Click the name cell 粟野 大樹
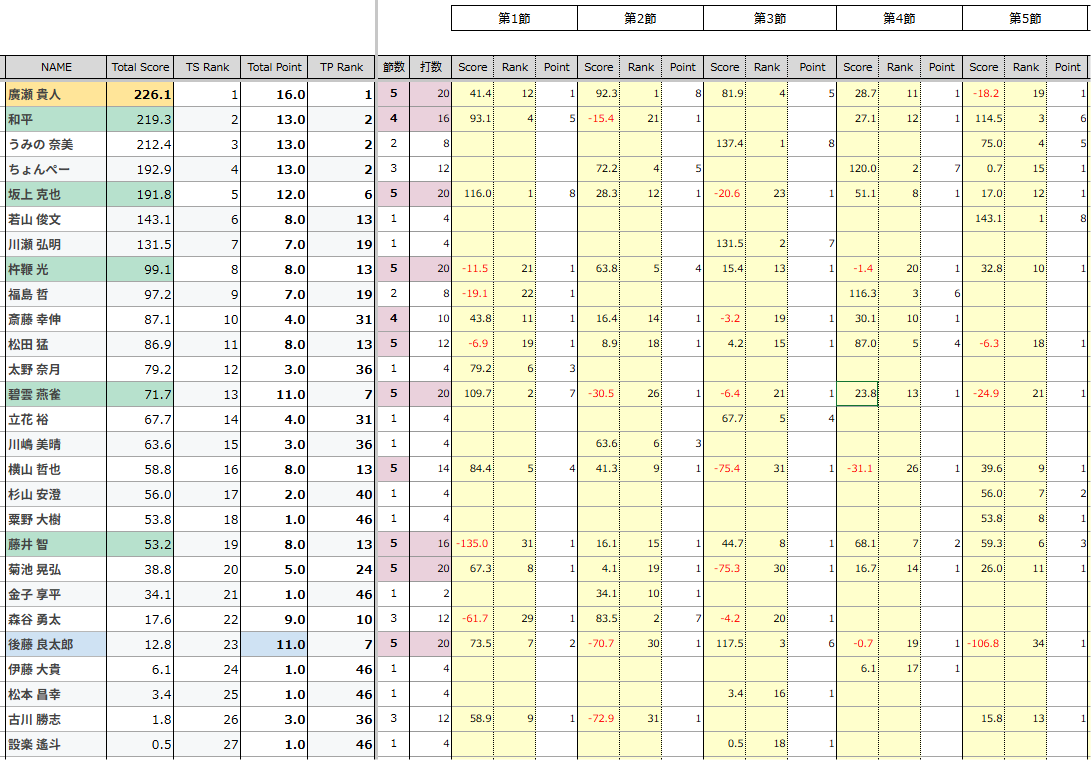Viewport: 1091px width, 760px height. (x=56, y=520)
